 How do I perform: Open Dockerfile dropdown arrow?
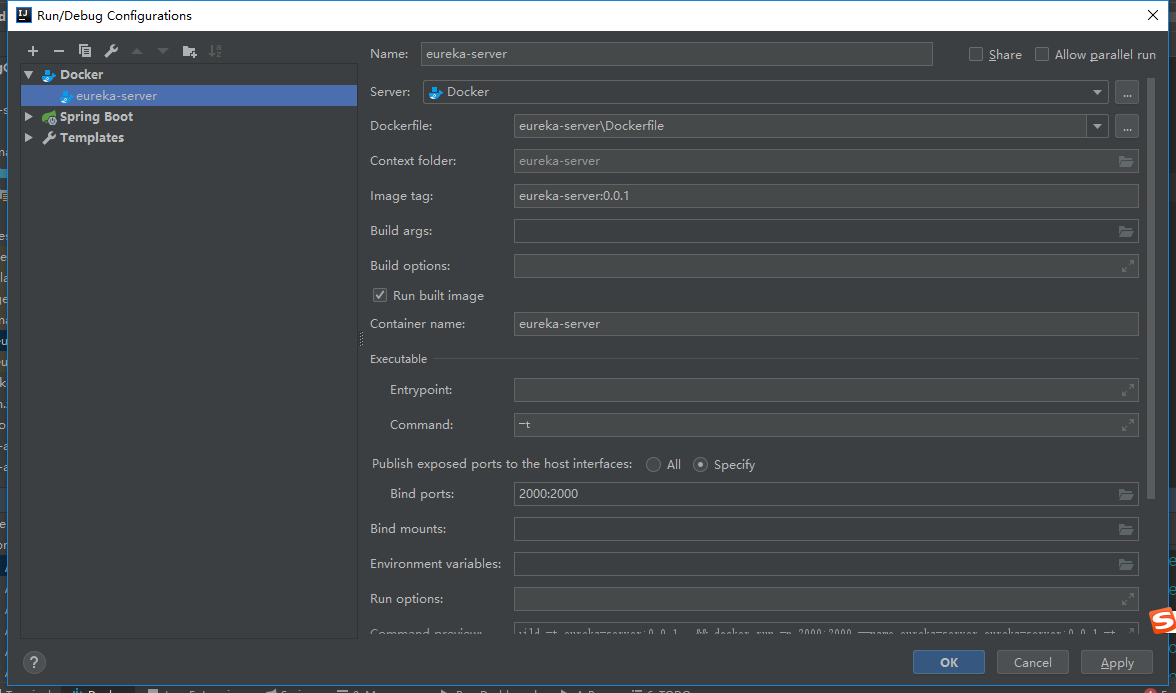click(x=1097, y=126)
